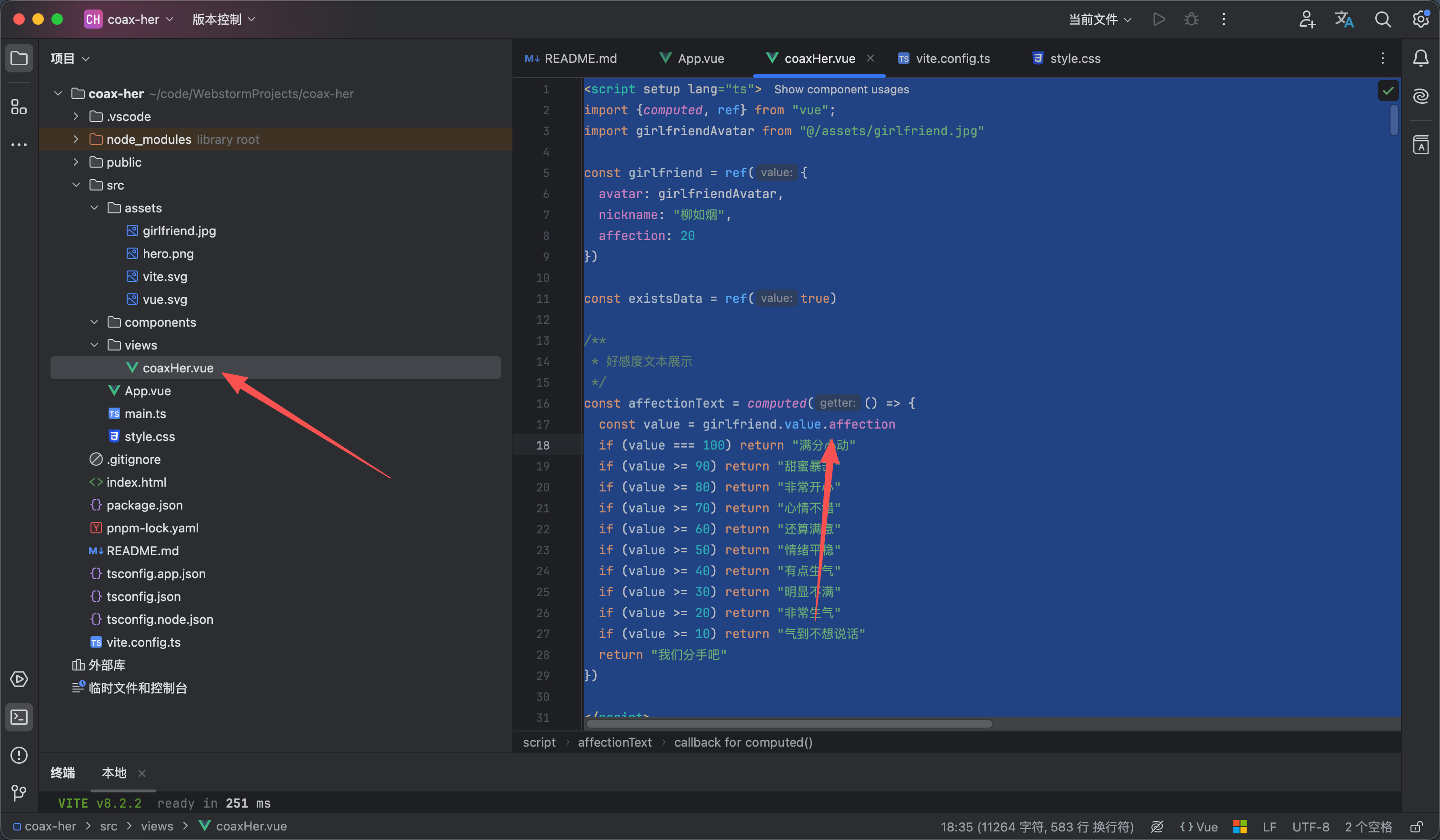Open the editor tabs more options menu

(1382, 58)
